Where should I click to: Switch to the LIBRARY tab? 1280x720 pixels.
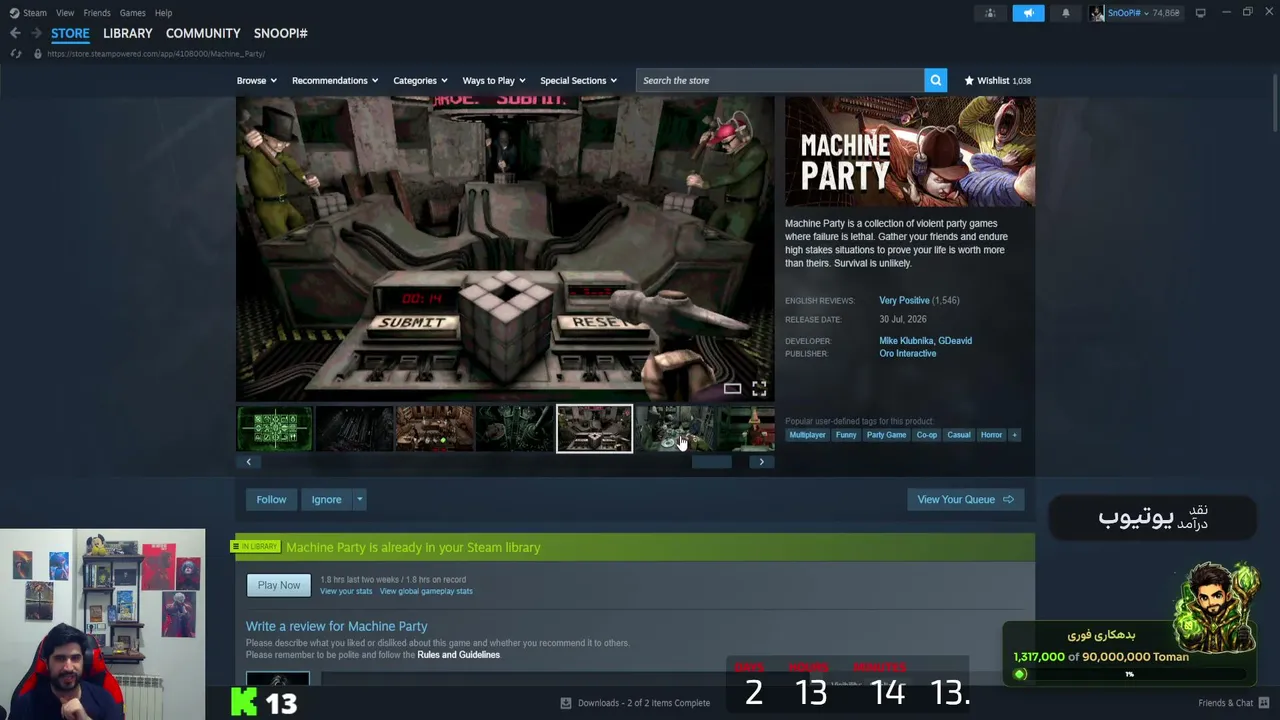pos(128,33)
